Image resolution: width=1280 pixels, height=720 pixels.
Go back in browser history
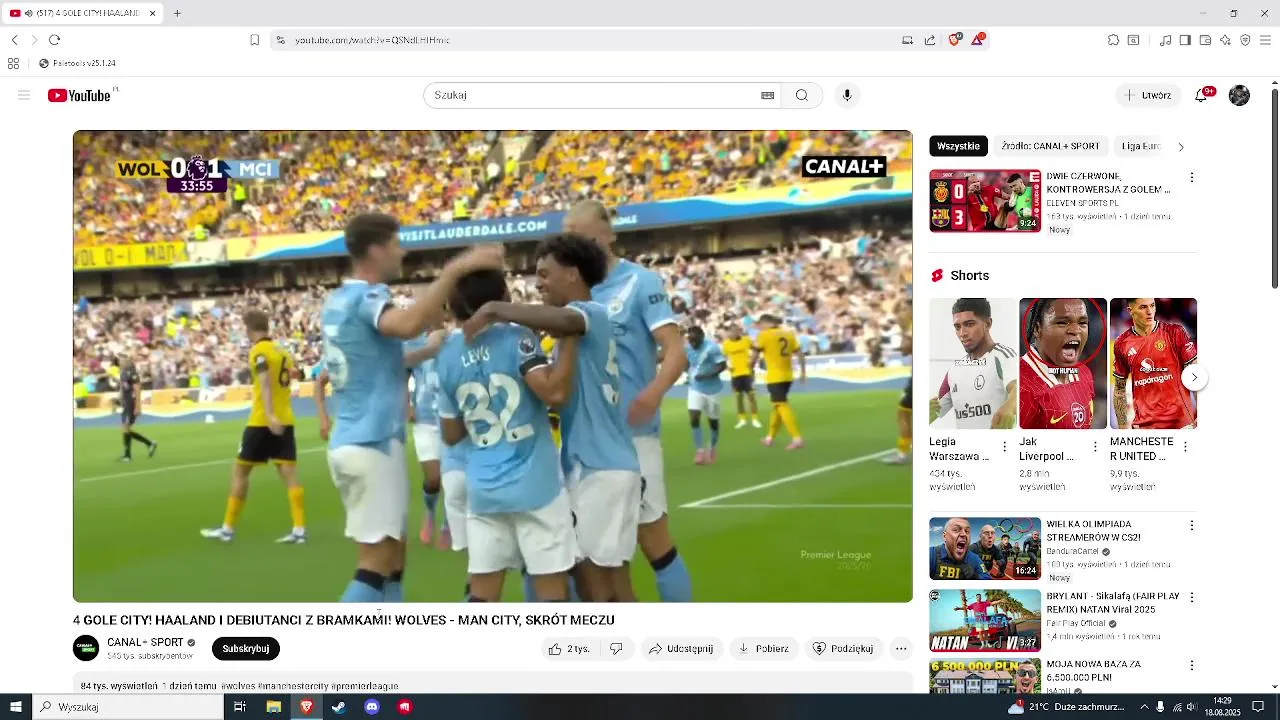[x=14, y=40]
